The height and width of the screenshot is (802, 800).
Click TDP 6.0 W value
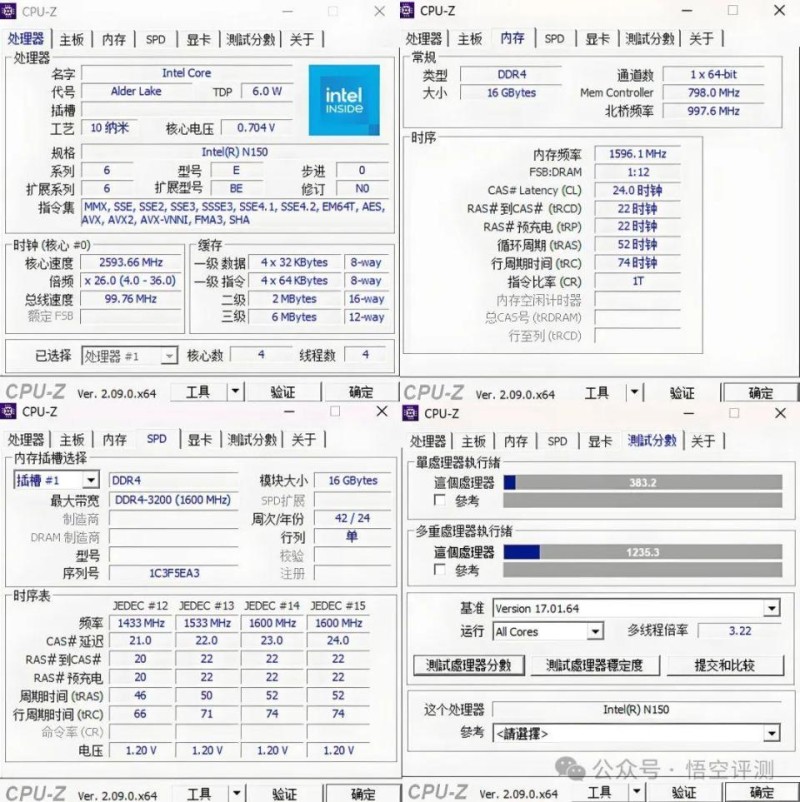click(267, 91)
